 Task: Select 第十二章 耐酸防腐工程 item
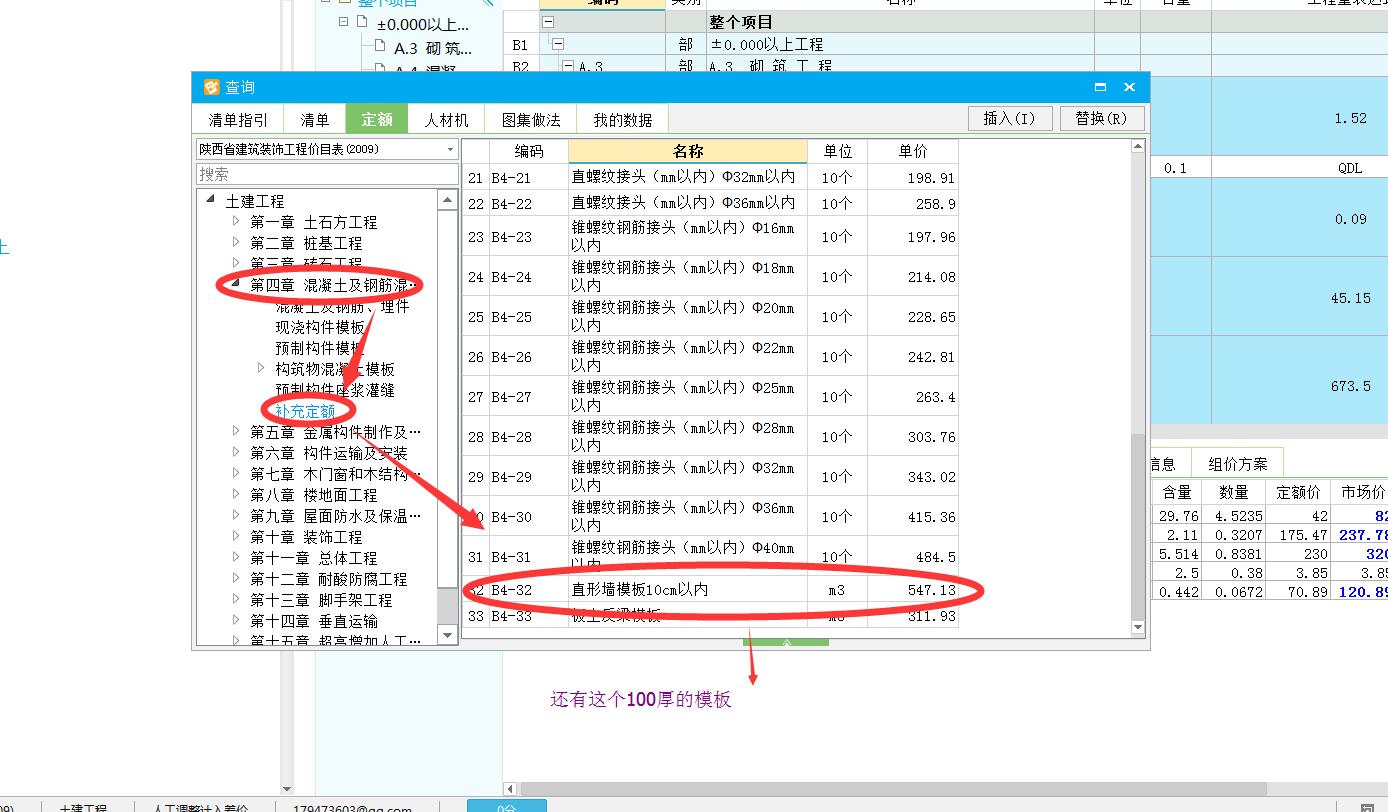point(328,579)
